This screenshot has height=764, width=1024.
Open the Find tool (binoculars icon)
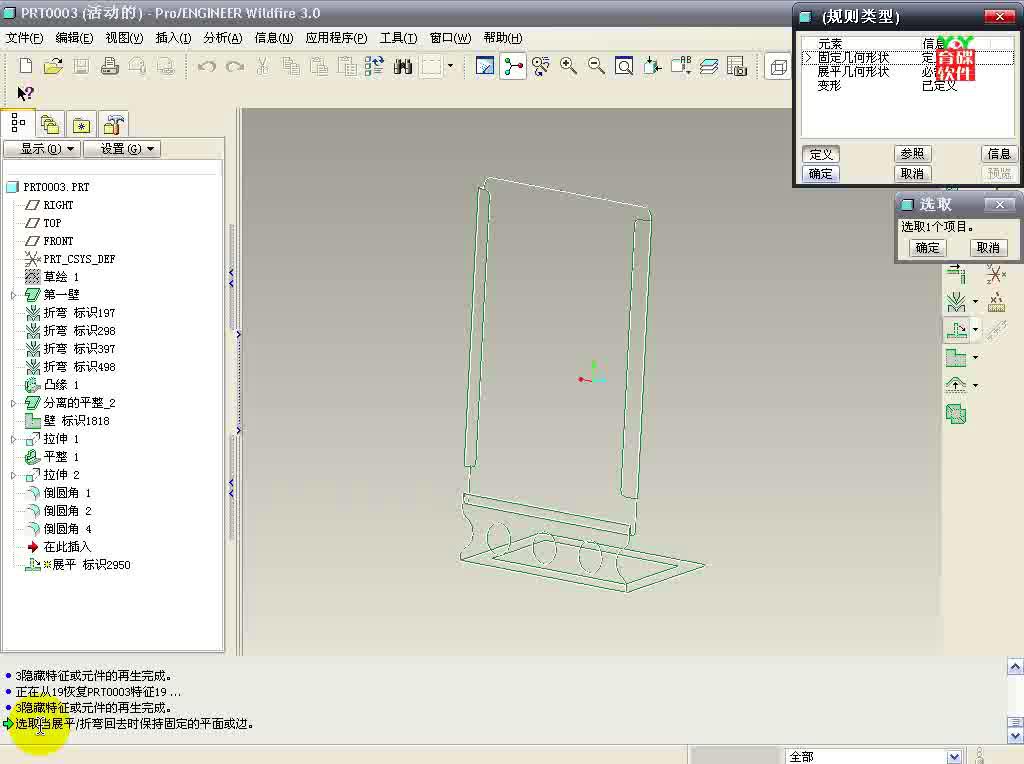403,66
